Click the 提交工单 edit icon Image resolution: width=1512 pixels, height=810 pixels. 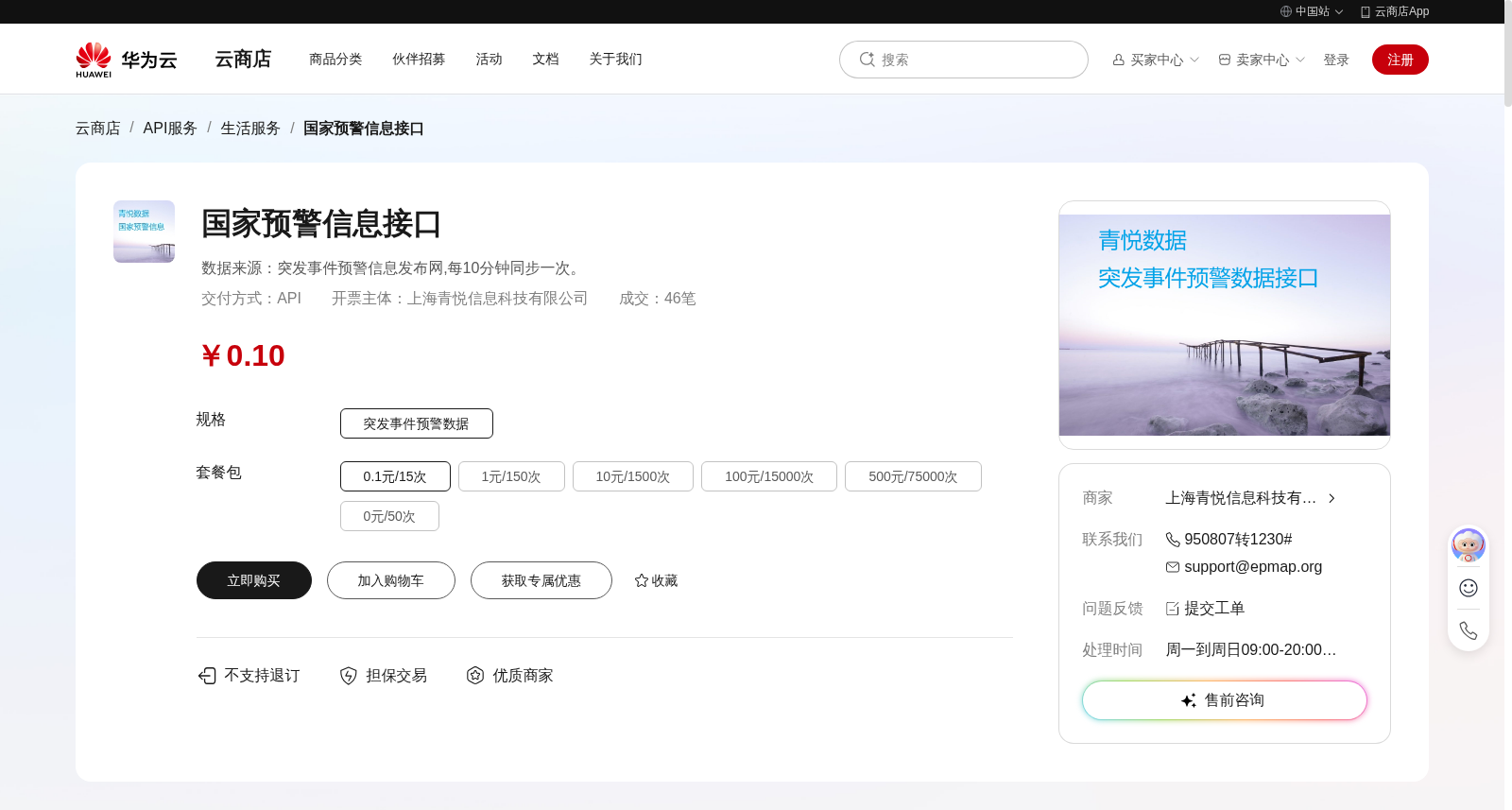(1173, 609)
